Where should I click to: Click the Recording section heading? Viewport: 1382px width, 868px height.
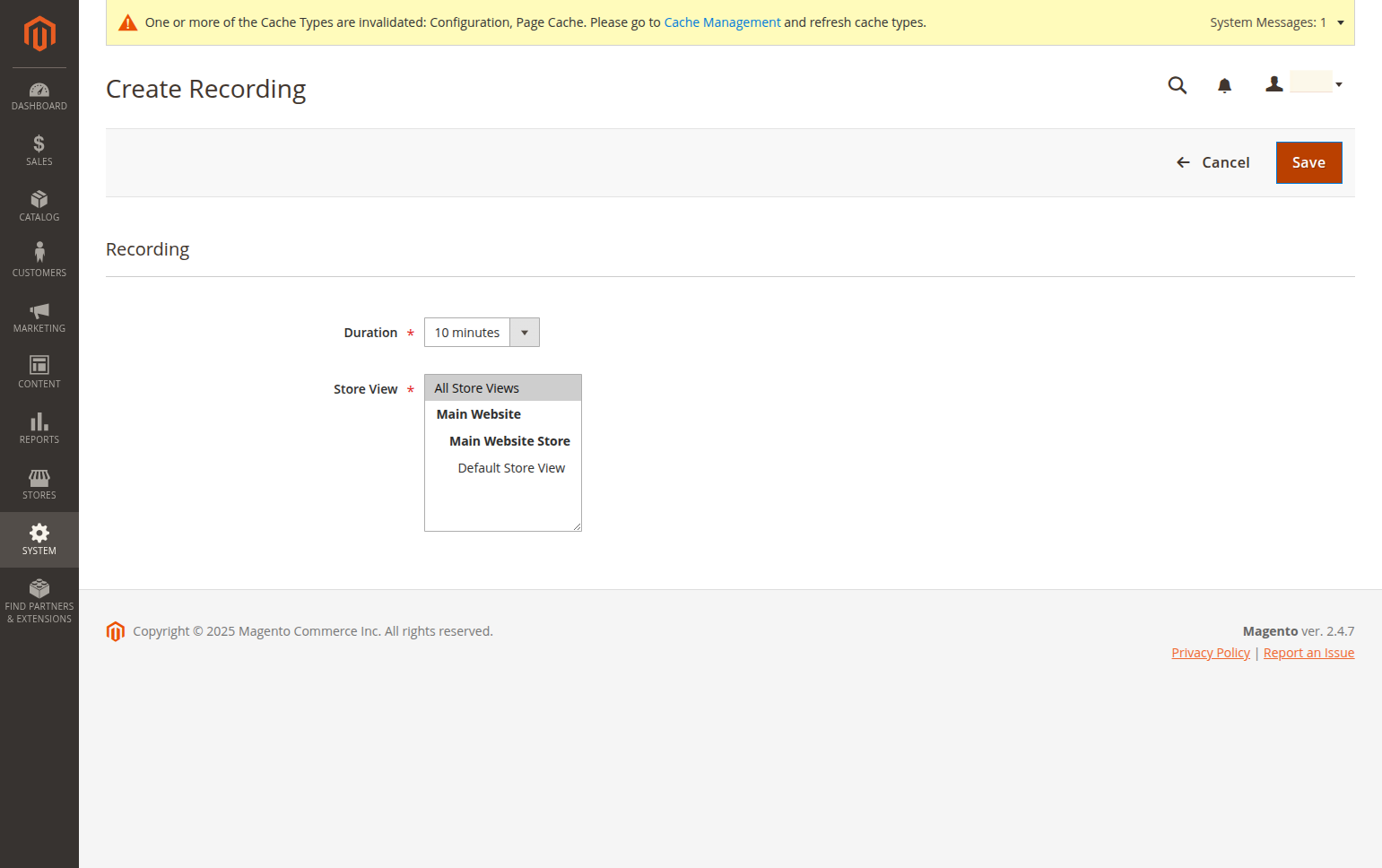tap(148, 249)
